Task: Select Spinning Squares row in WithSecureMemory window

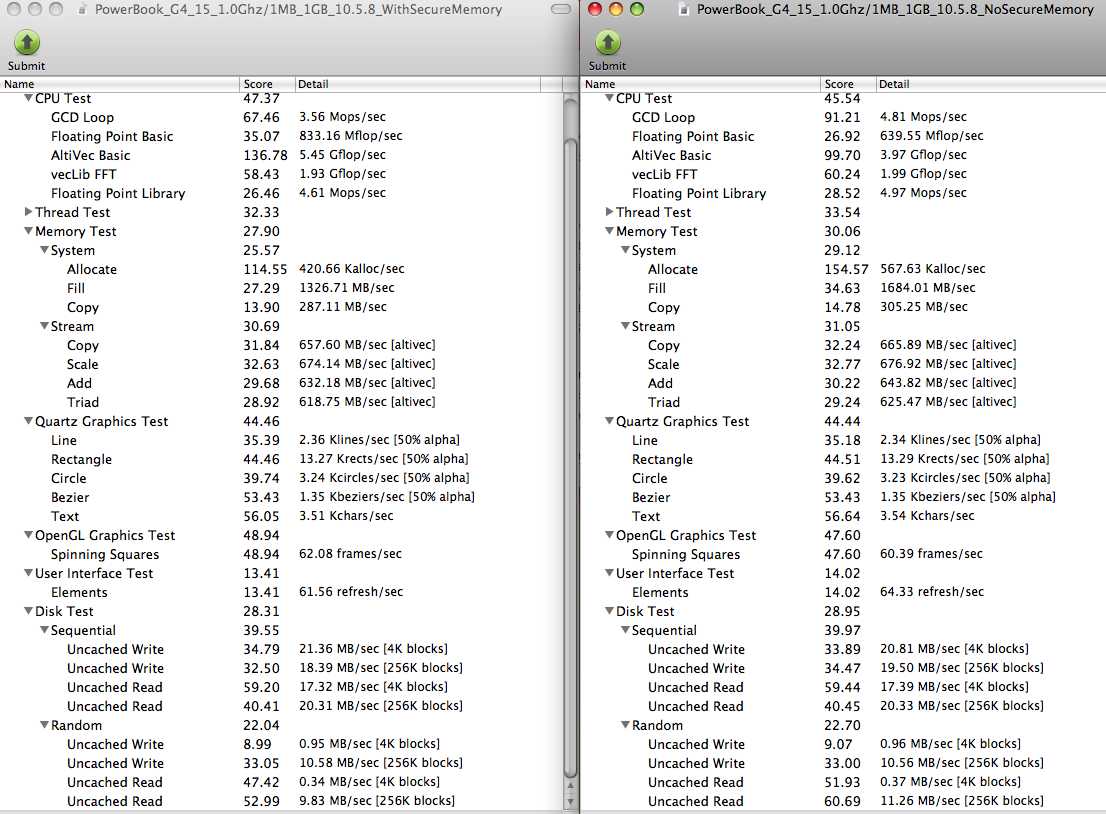Action: pyautogui.click(x=281, y=554)
